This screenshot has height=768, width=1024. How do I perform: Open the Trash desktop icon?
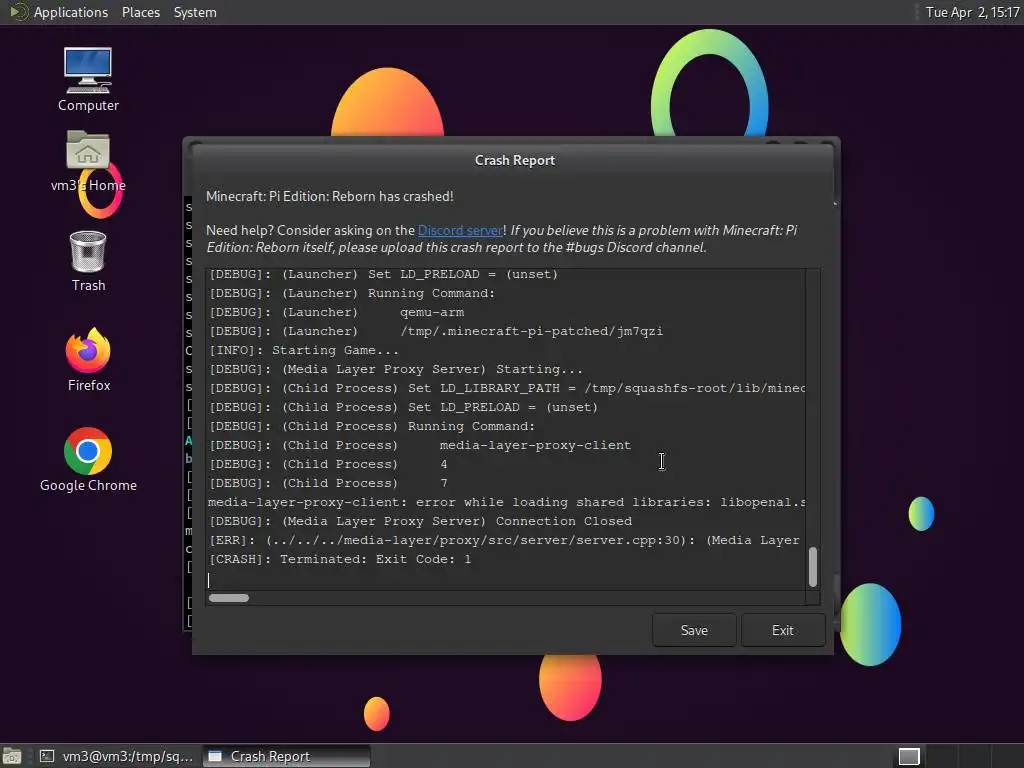[x=88, y=261]
